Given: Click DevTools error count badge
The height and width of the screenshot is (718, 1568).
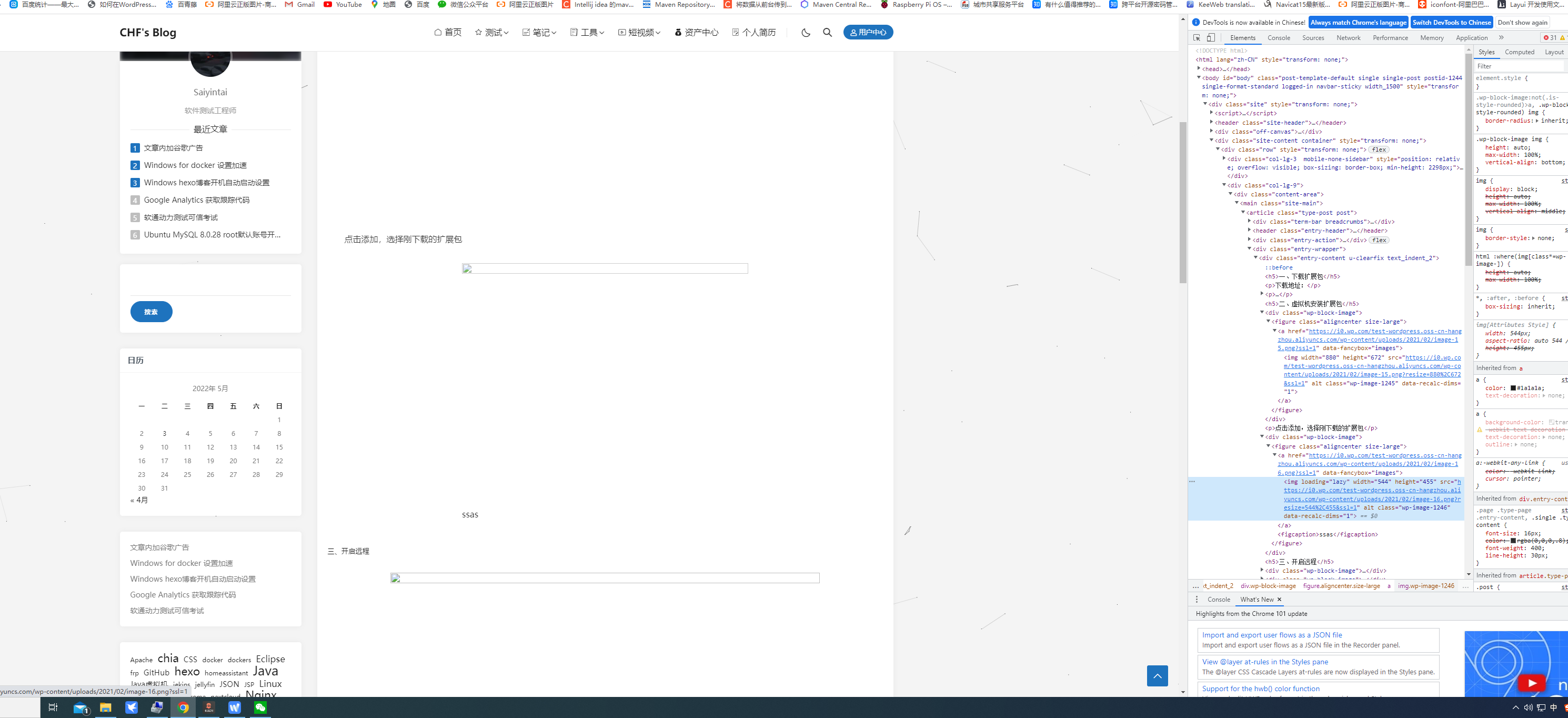Looking at the screenshot, I should point(1550,38).
